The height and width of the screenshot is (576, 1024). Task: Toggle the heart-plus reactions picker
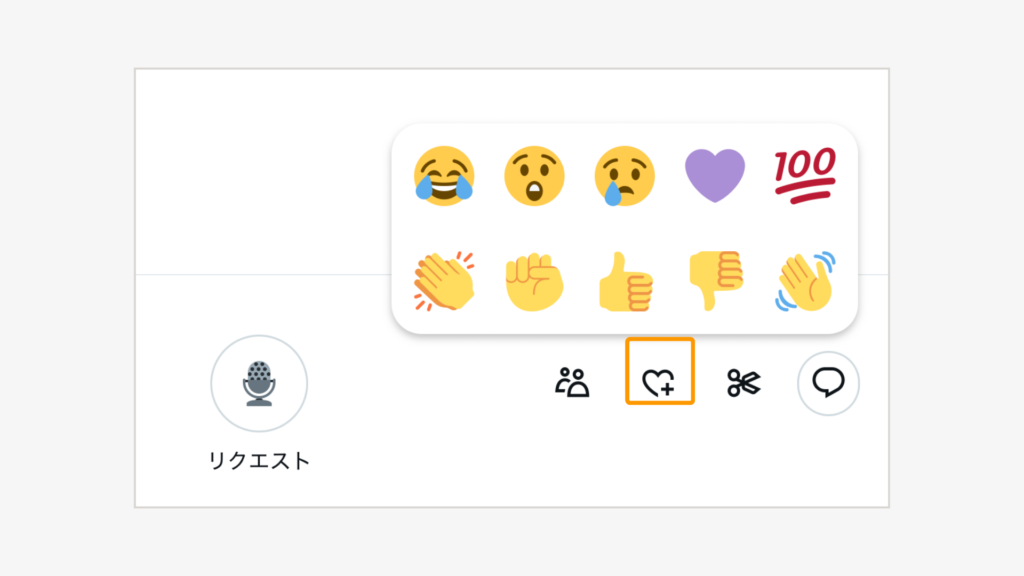(x=659, y=384)
